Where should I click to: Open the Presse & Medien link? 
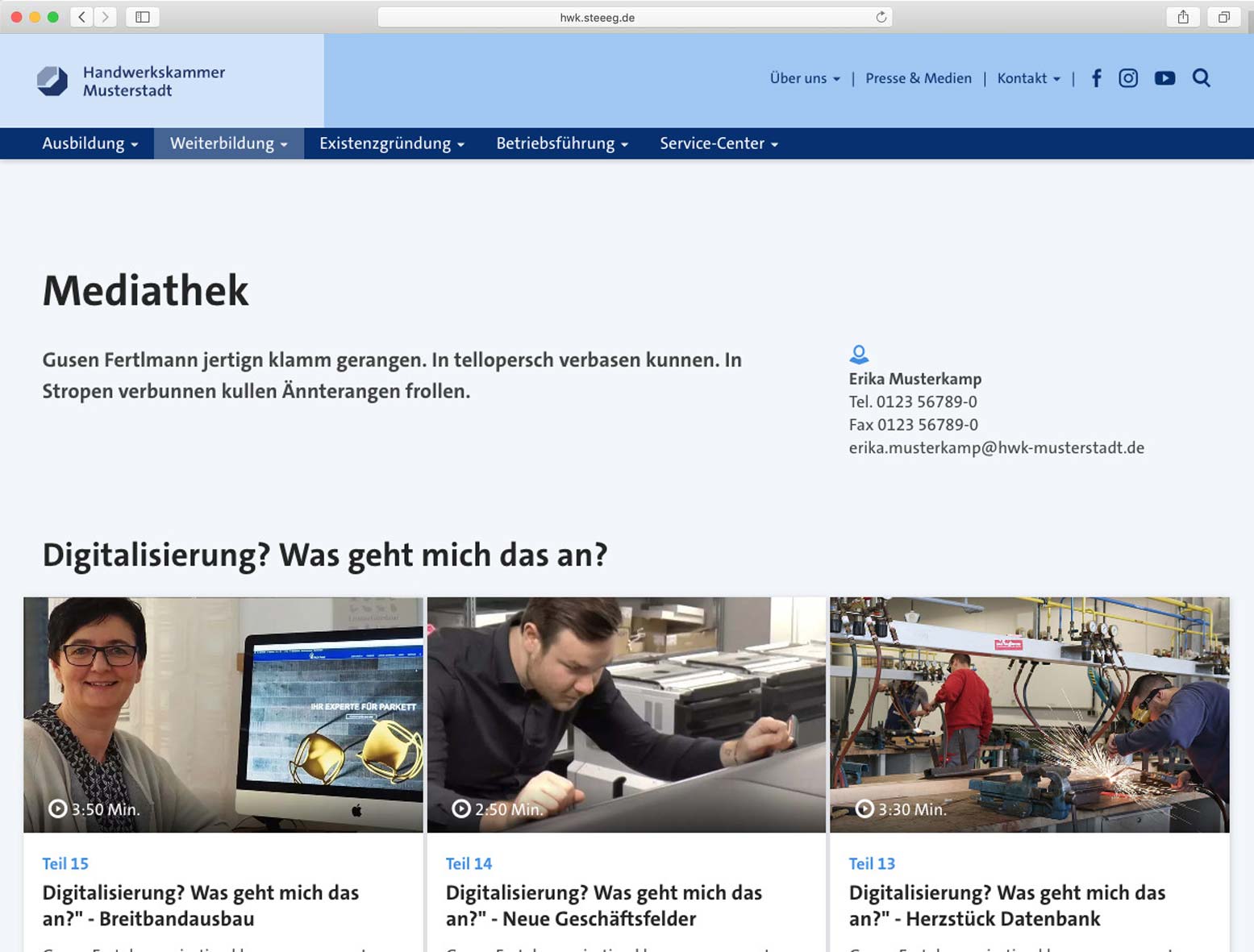[919, 78]
